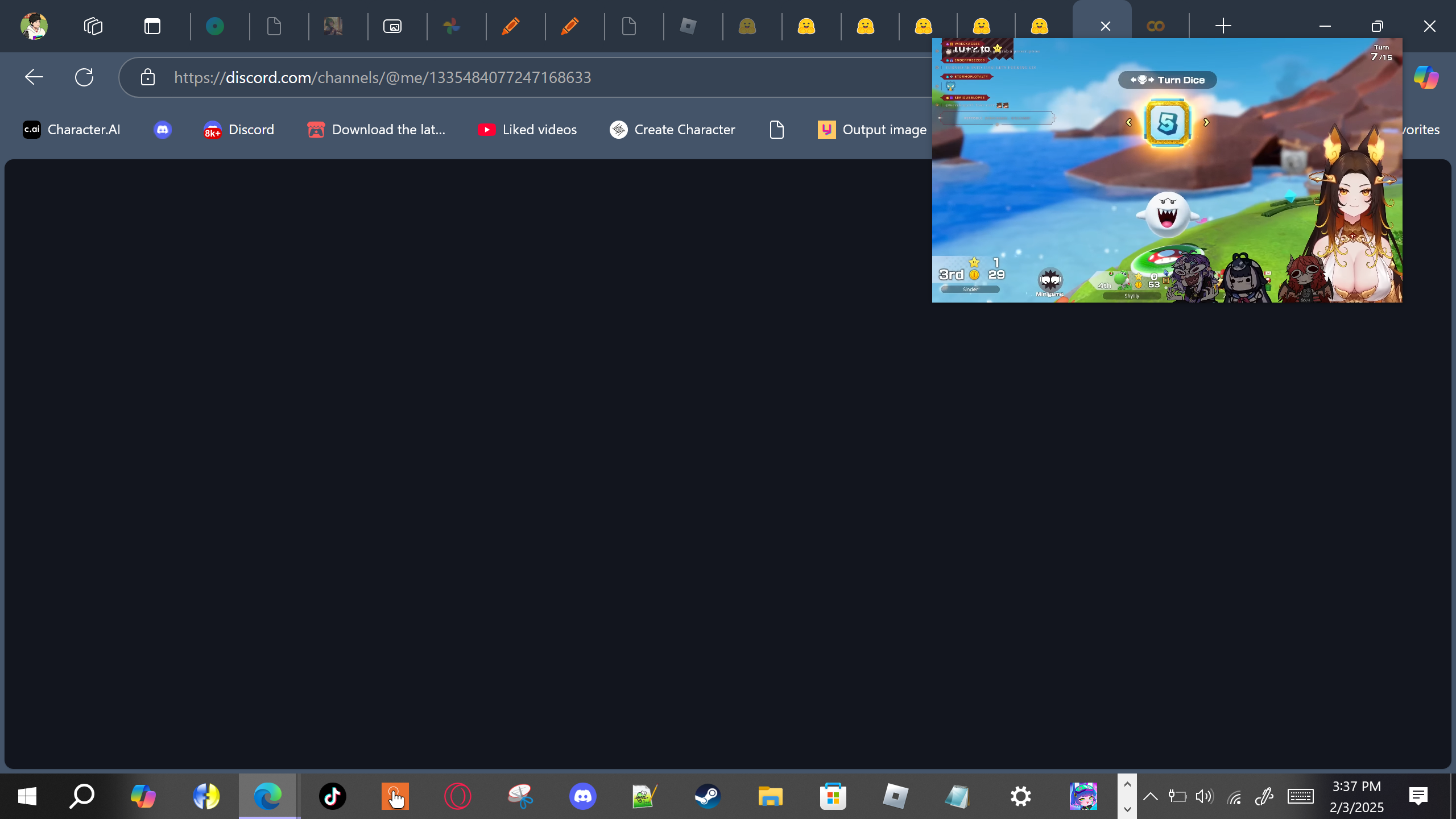Viewport: 1456px width, 819px height.
Task: Open the Windows Start menu
Action: point(27,796)
